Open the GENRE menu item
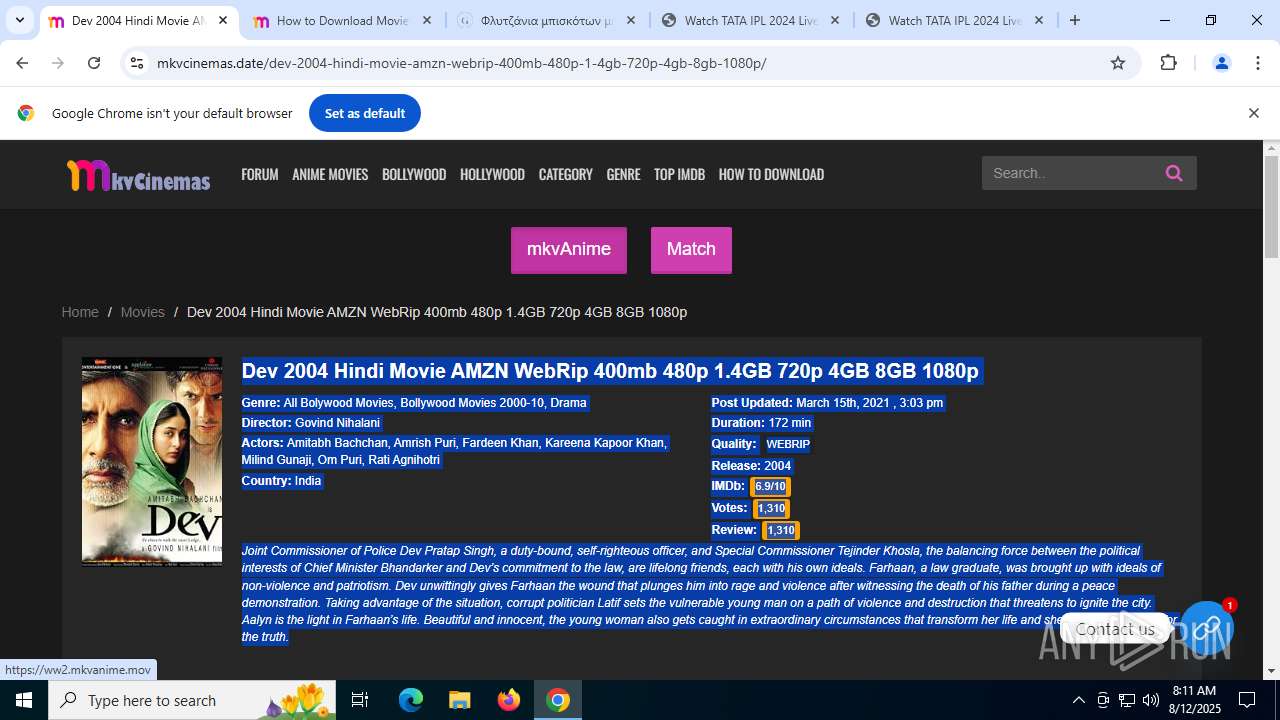Screen dimensions: 1280x720 [x=623, y=174]
